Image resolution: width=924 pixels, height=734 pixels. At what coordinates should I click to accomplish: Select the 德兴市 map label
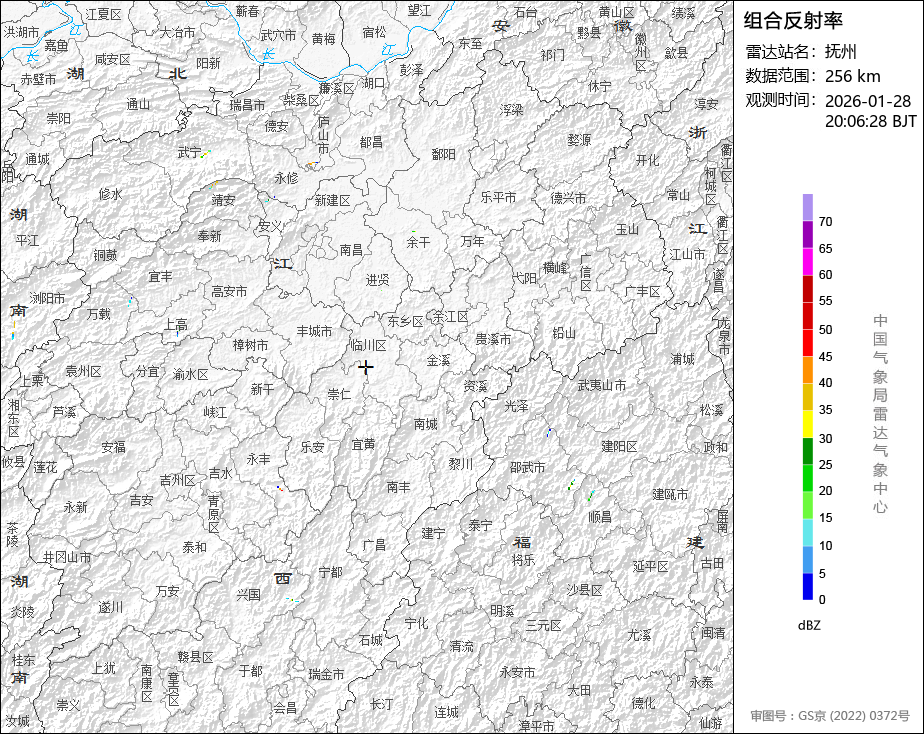(568, 199)
